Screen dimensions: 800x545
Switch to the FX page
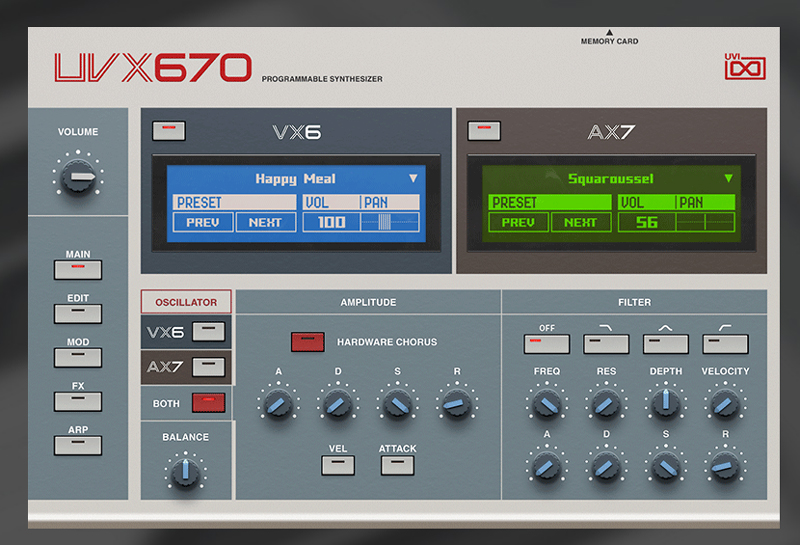click(78, 402)
